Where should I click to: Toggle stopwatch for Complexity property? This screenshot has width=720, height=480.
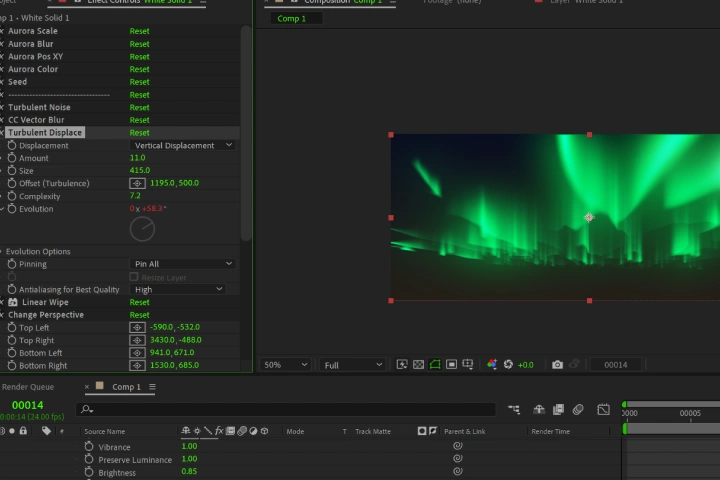pos(12,196)
